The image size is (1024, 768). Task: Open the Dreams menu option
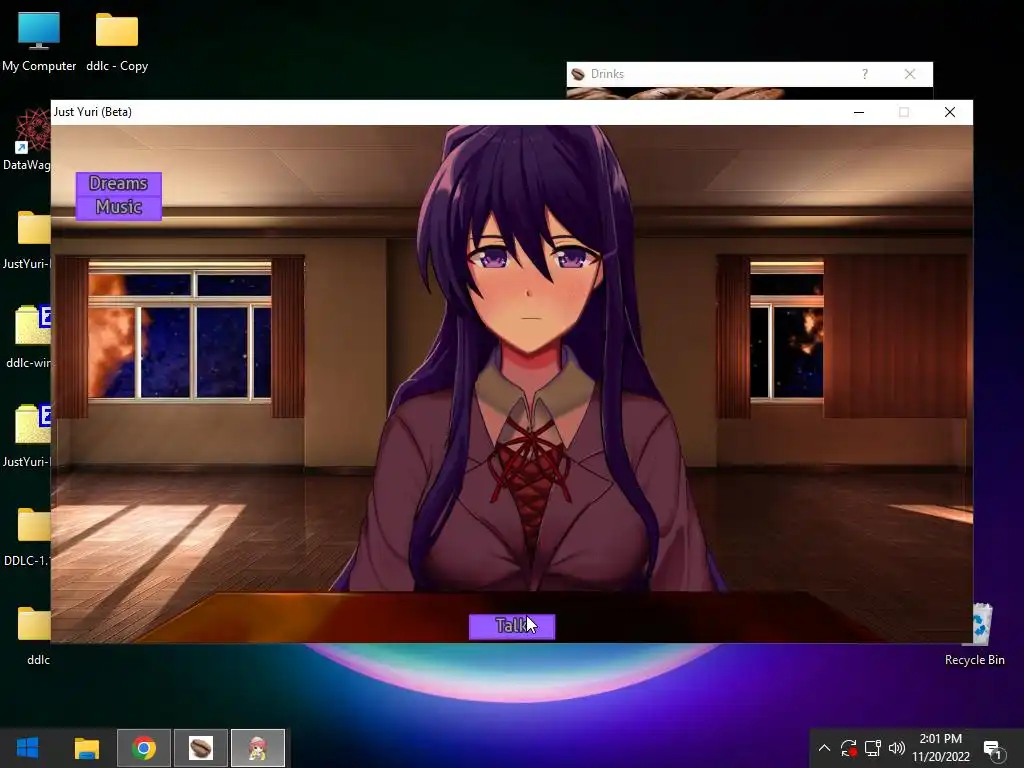click(118, 184)
